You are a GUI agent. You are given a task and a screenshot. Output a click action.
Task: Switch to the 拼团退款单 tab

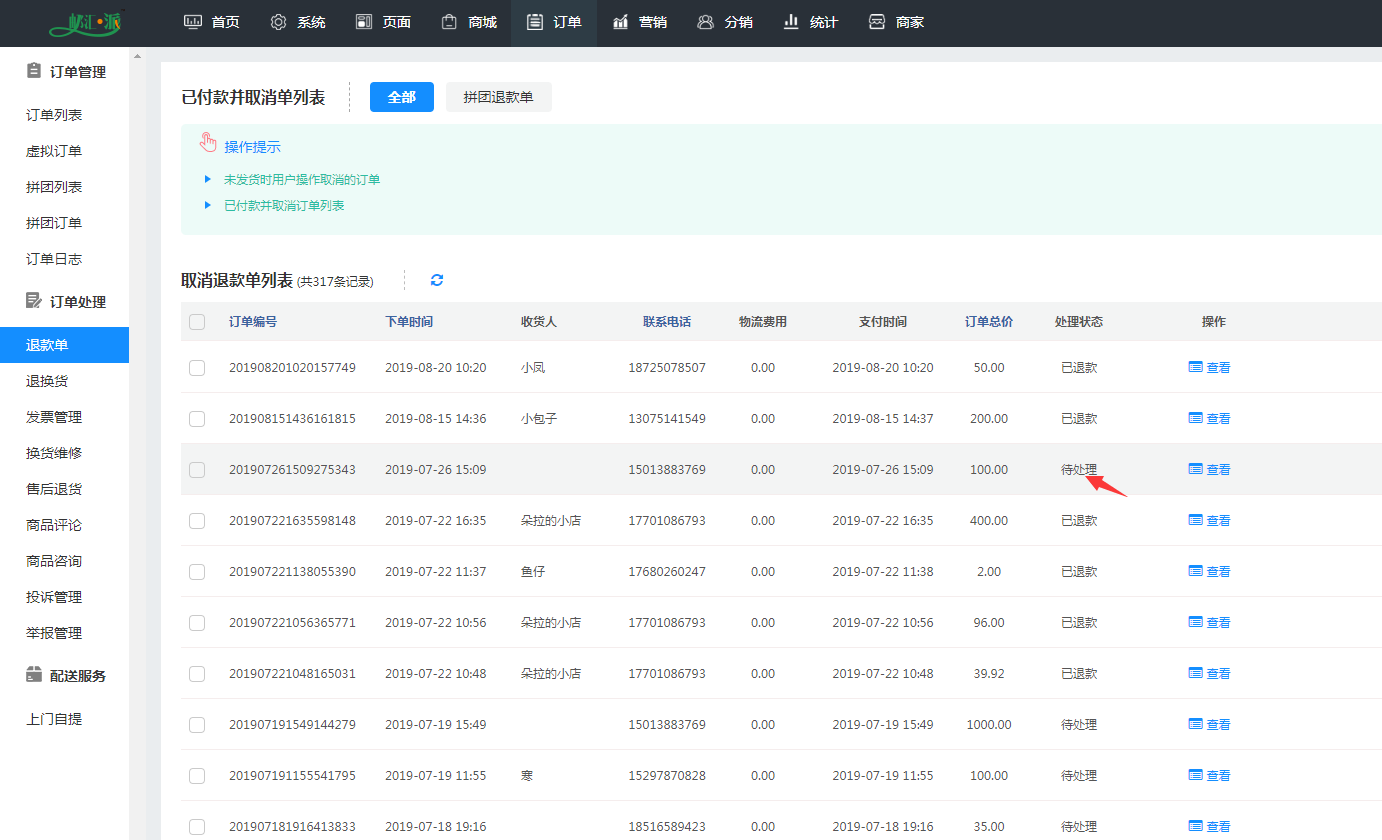point(498,97)
